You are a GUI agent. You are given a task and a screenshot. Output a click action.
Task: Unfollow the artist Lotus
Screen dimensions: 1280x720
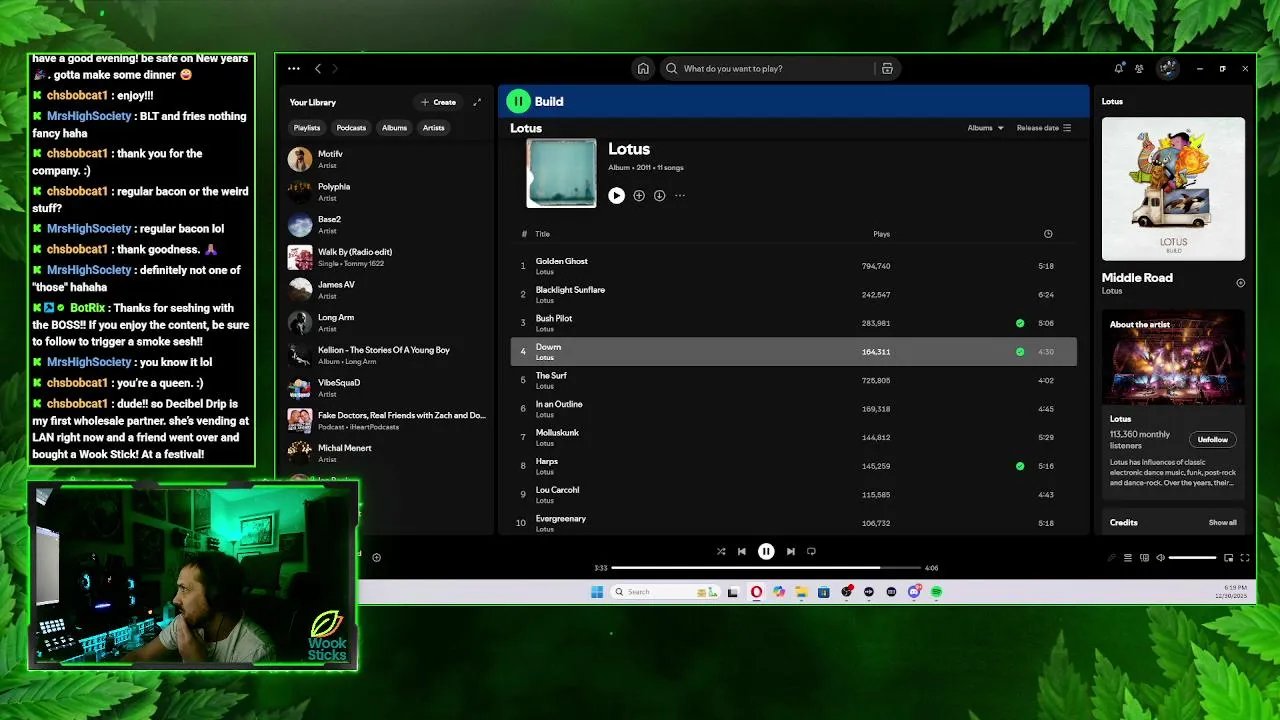[x=1213, y=440]
